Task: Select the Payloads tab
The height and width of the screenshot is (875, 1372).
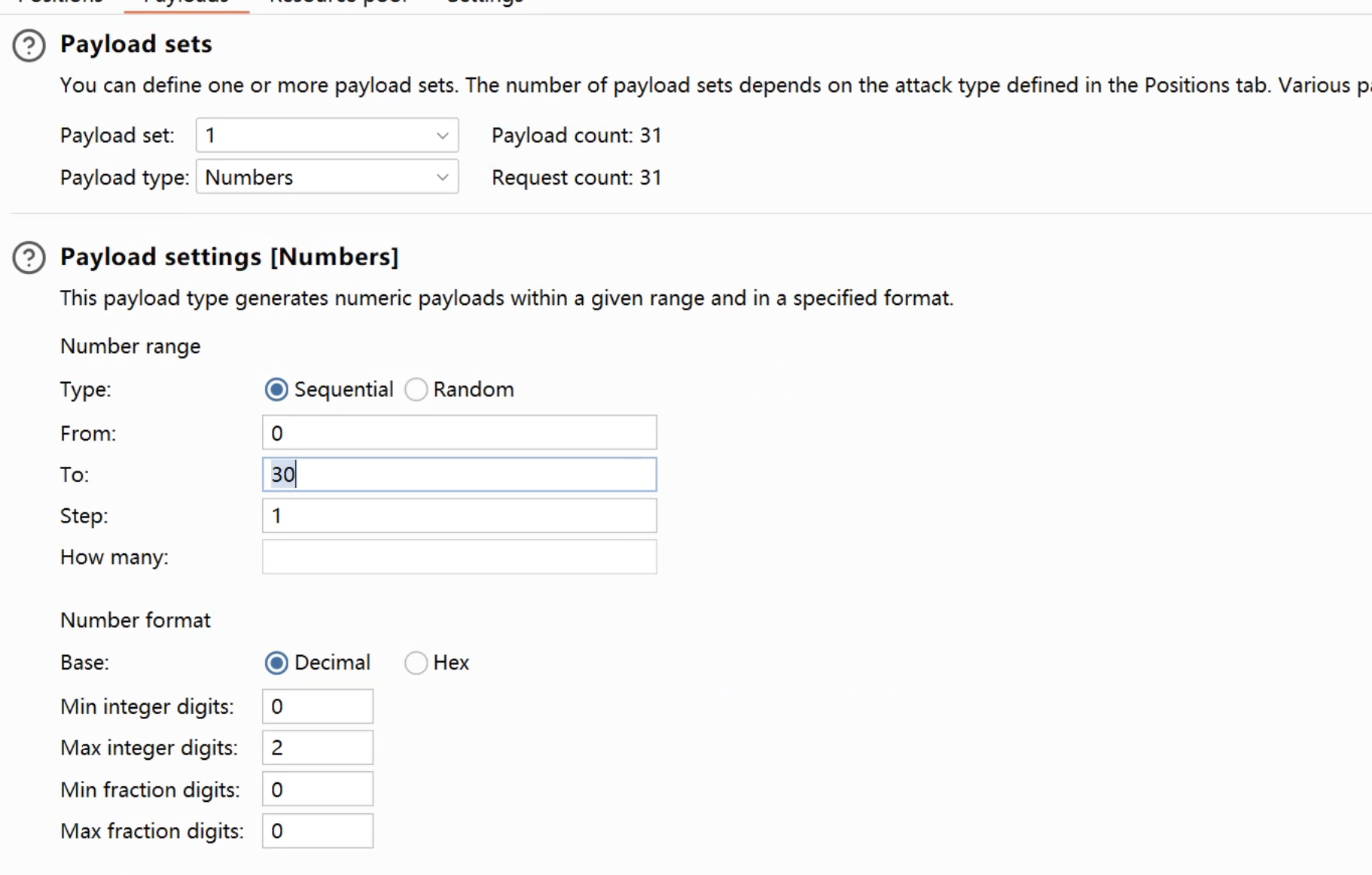Action: click(186, 2)
